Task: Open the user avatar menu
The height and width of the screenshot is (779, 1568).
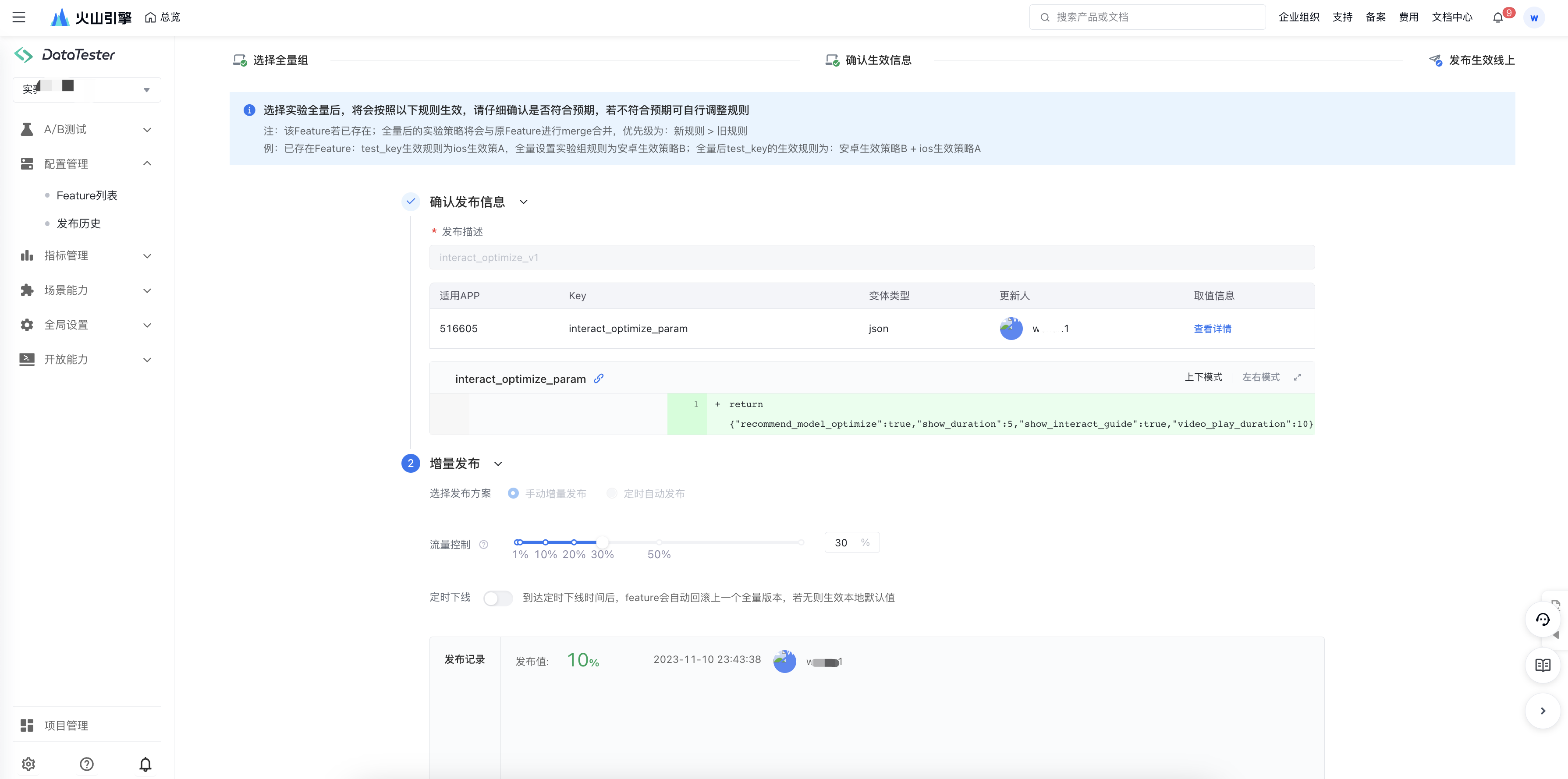Action: point(1534,18)
